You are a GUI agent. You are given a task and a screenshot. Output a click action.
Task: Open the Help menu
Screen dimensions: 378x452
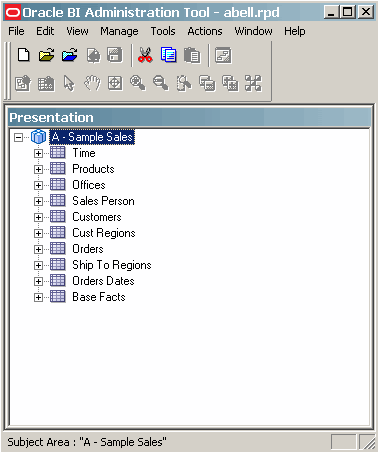click(x=295, y=31)
